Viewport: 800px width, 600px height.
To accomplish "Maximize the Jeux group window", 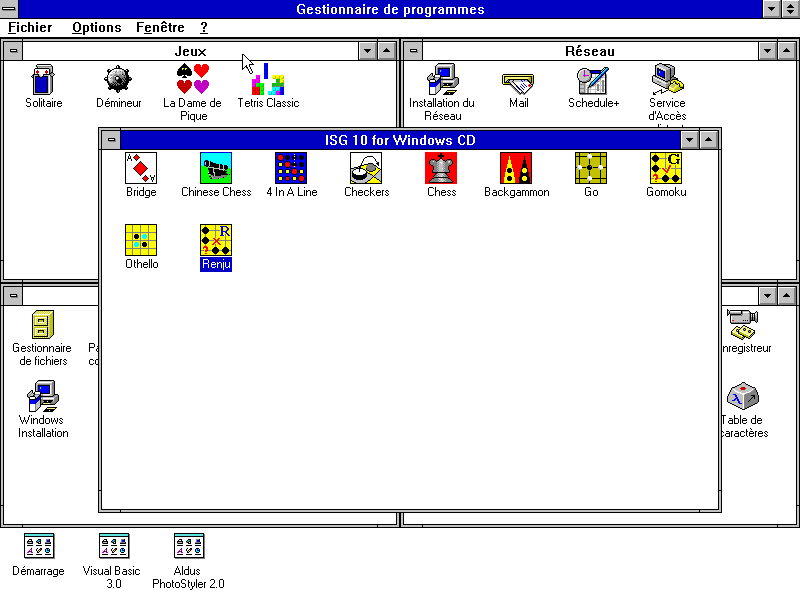I will click(386, 51).
